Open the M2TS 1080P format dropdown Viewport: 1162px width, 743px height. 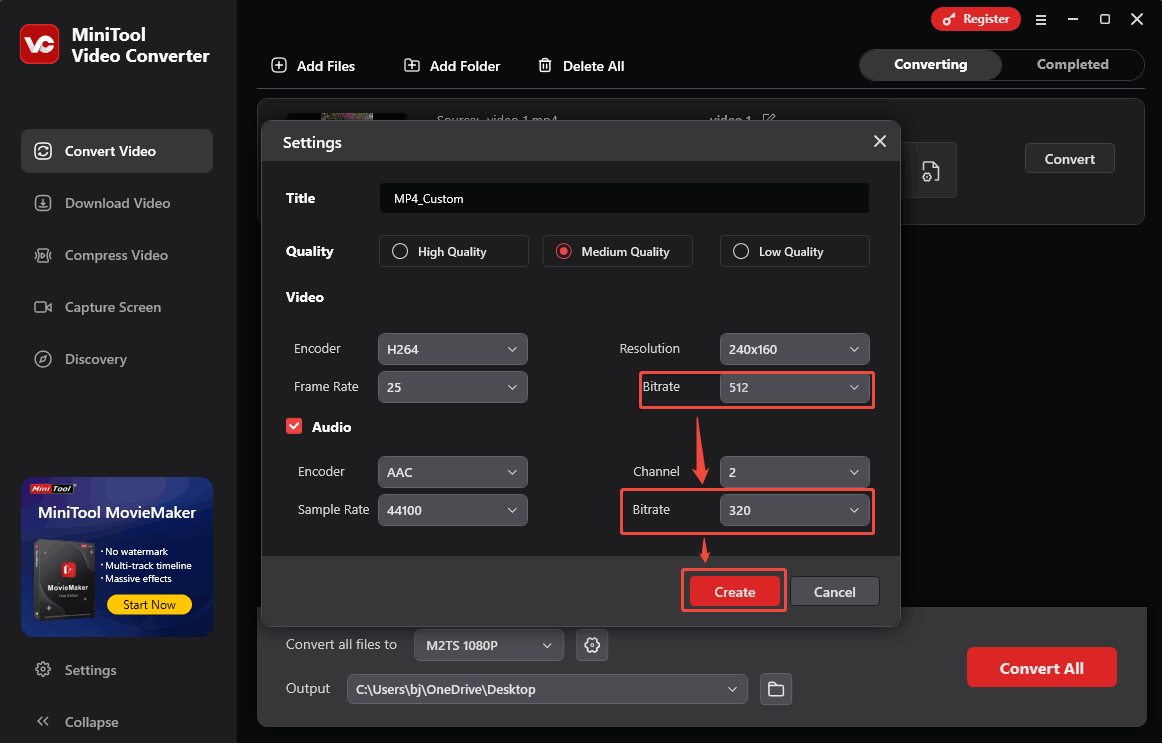[x=488, y=645]
